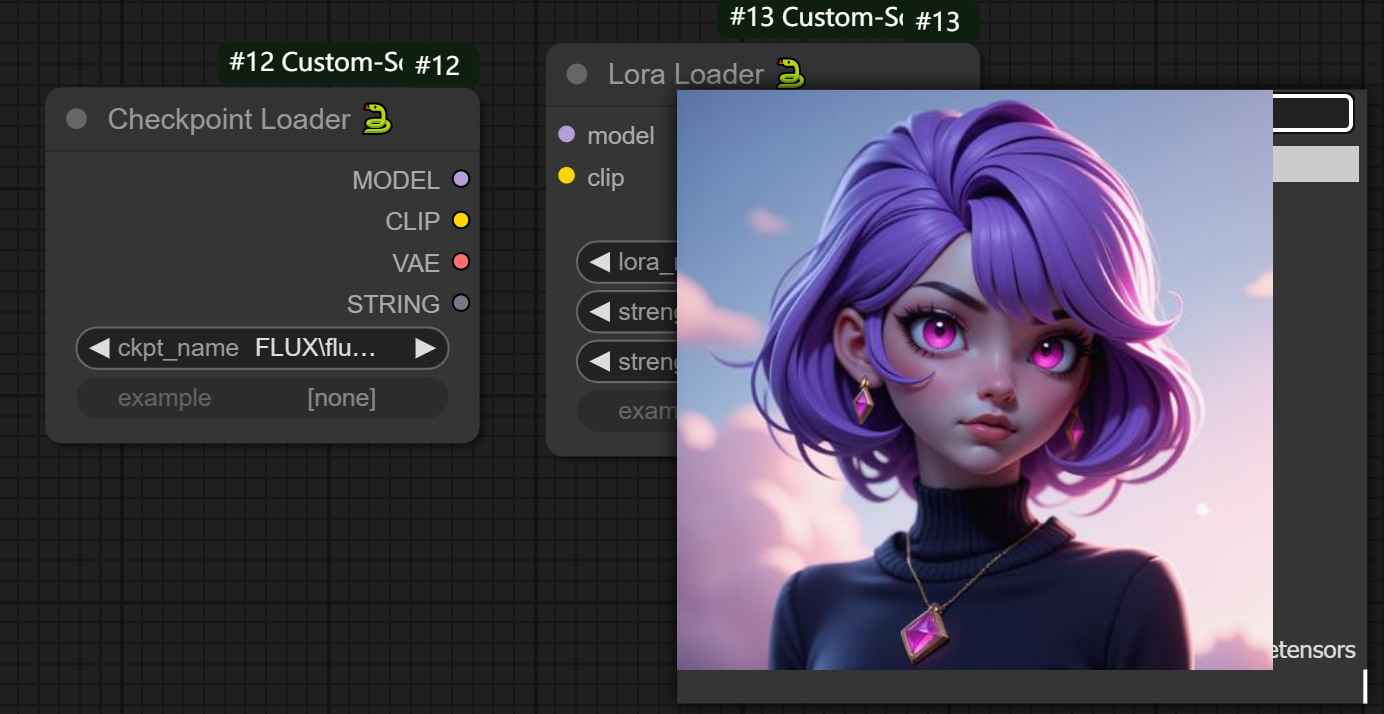Collapse the Checkpoint Loader node via its gray dot
Viewport: 1384px width, 714px height.
pyautogui.click(x=76, y=120)
